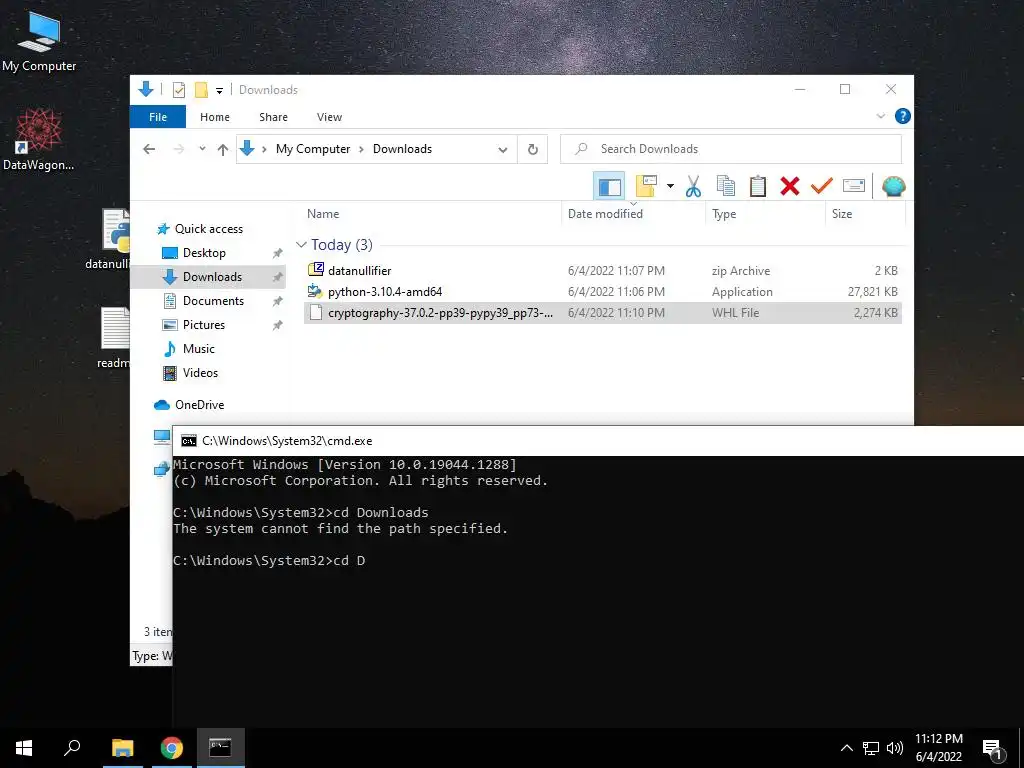Click the orange checkmark Properties icon

(822, 186)
